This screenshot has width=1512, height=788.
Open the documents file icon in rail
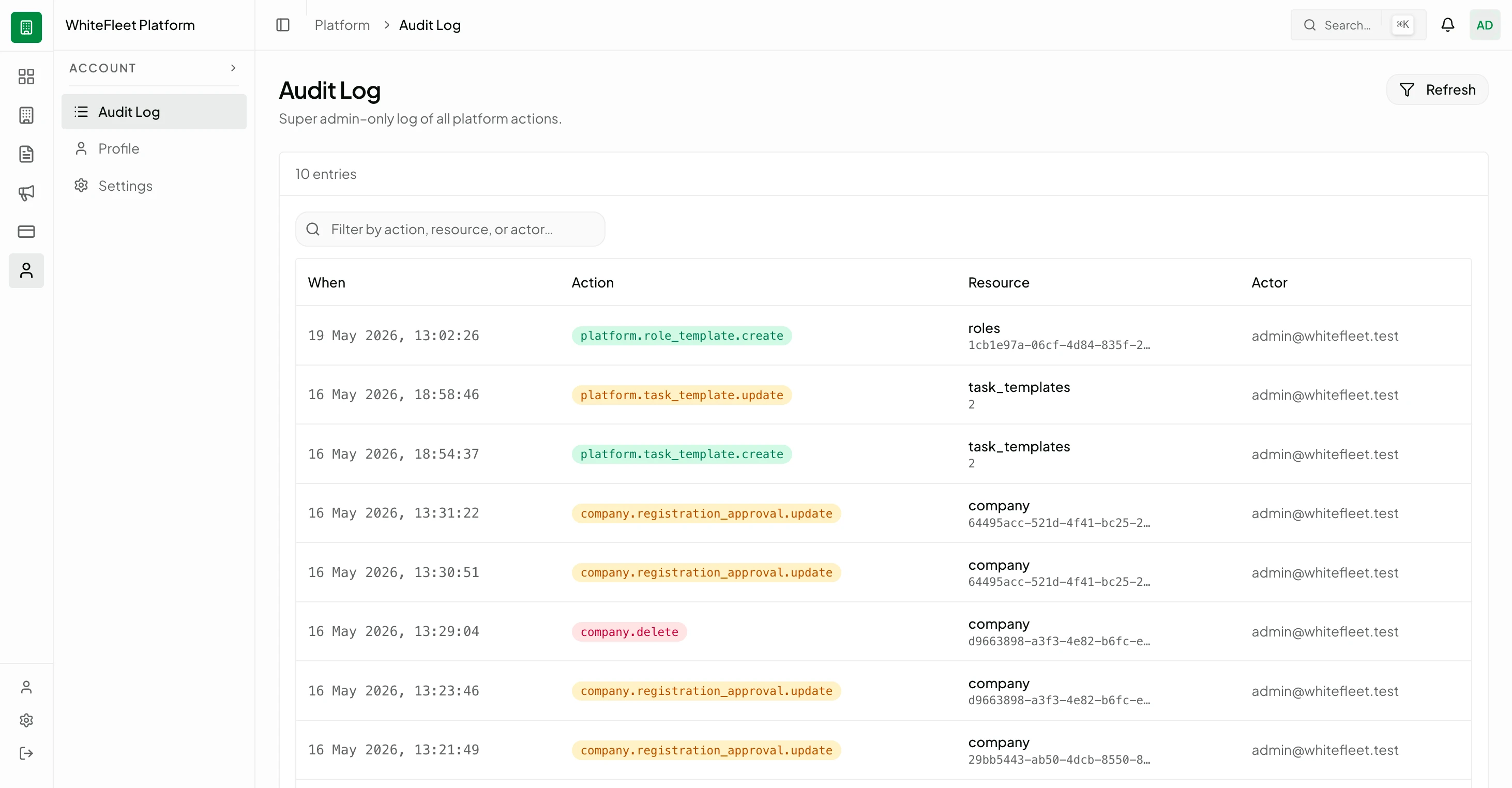(x=26, y=154)
